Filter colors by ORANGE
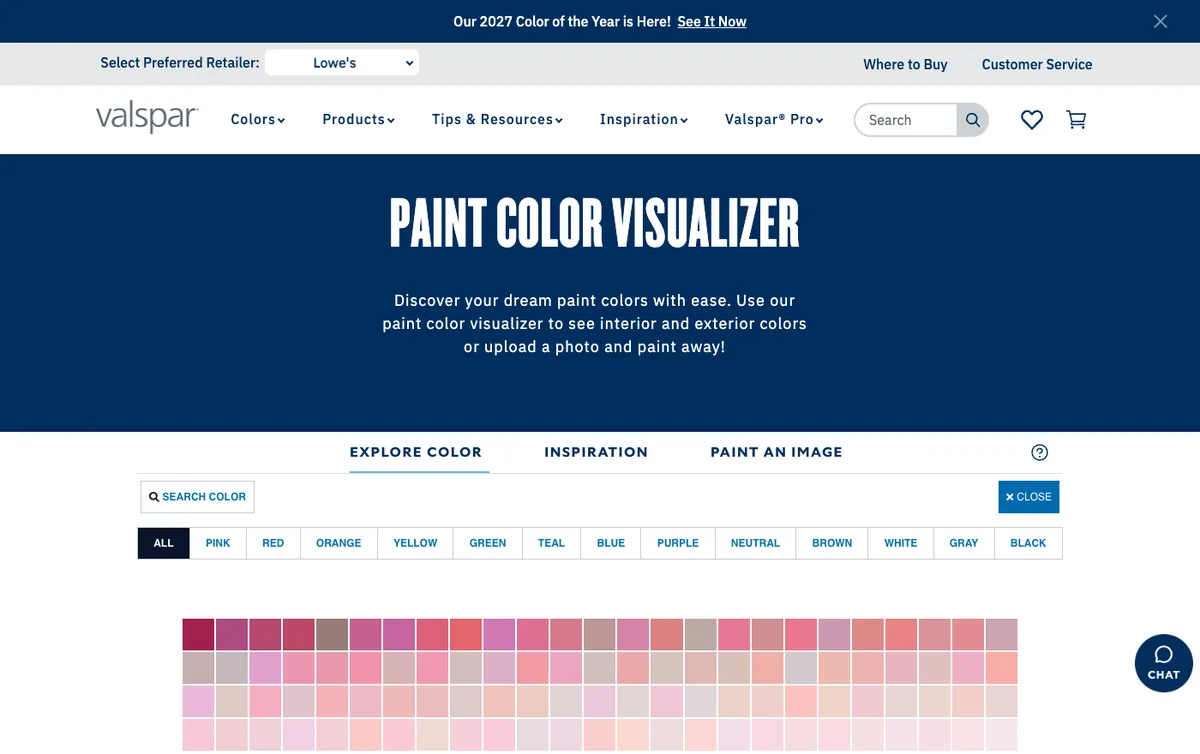 tap(339, 543)
